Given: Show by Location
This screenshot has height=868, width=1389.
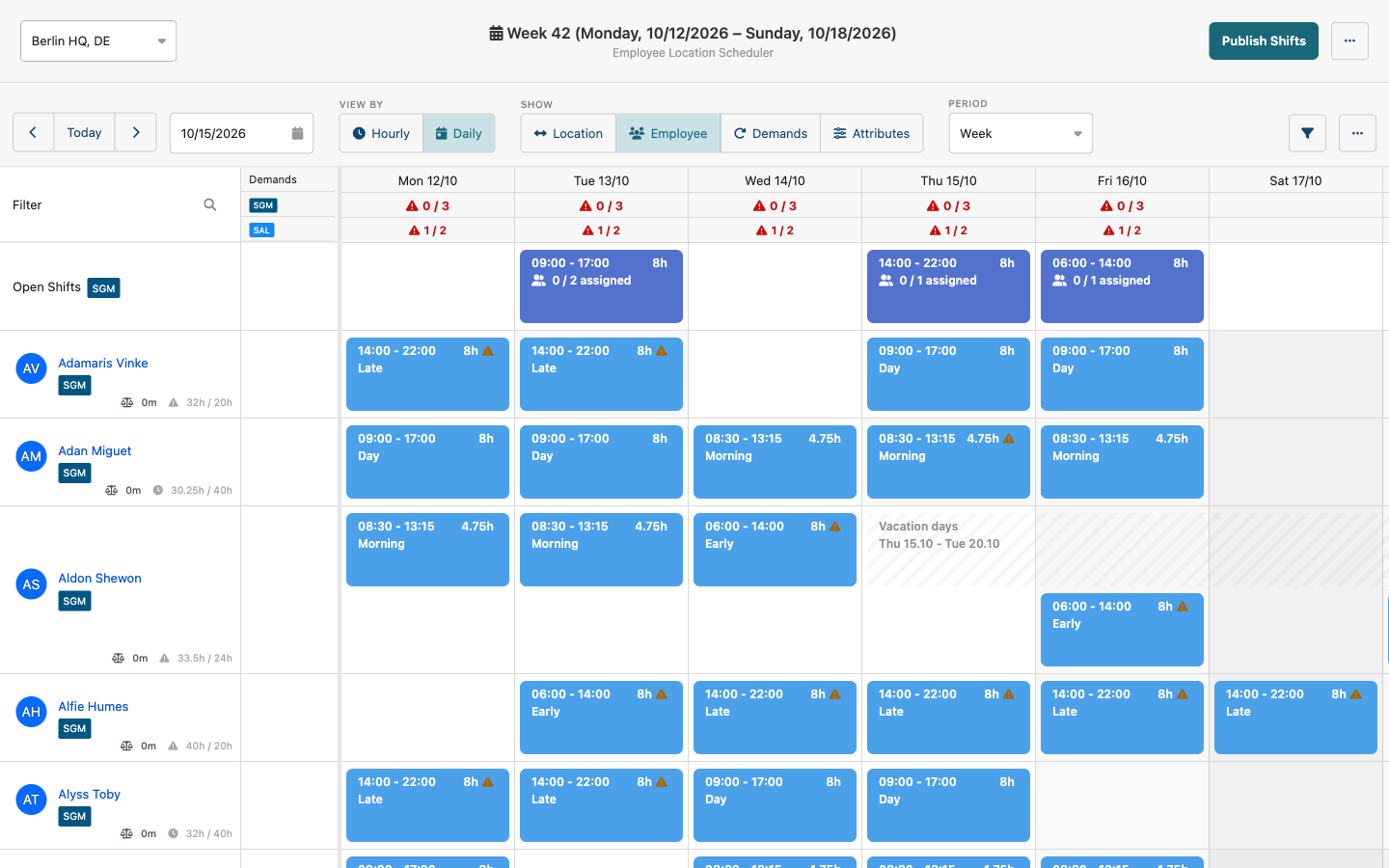Looking at the screenshot, I should point(568,133).
